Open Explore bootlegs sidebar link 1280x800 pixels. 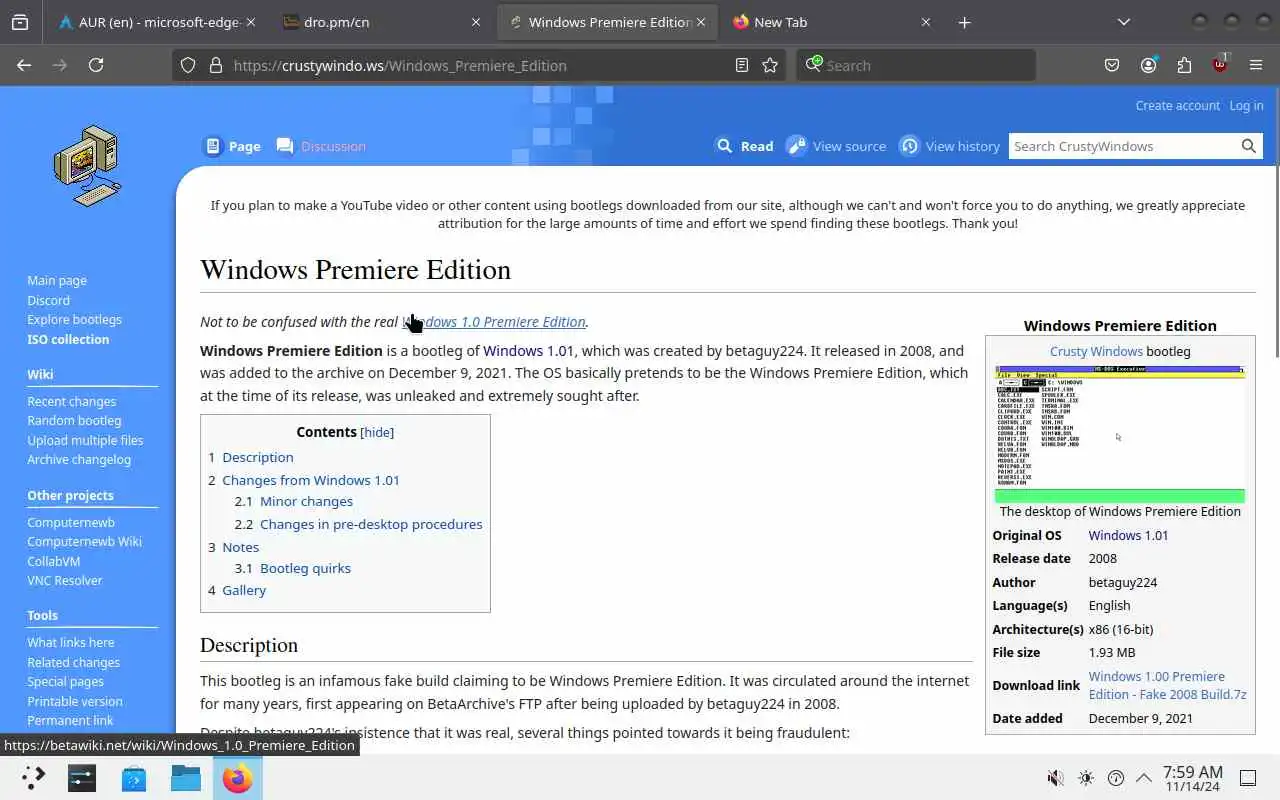[x=74, y=319]
